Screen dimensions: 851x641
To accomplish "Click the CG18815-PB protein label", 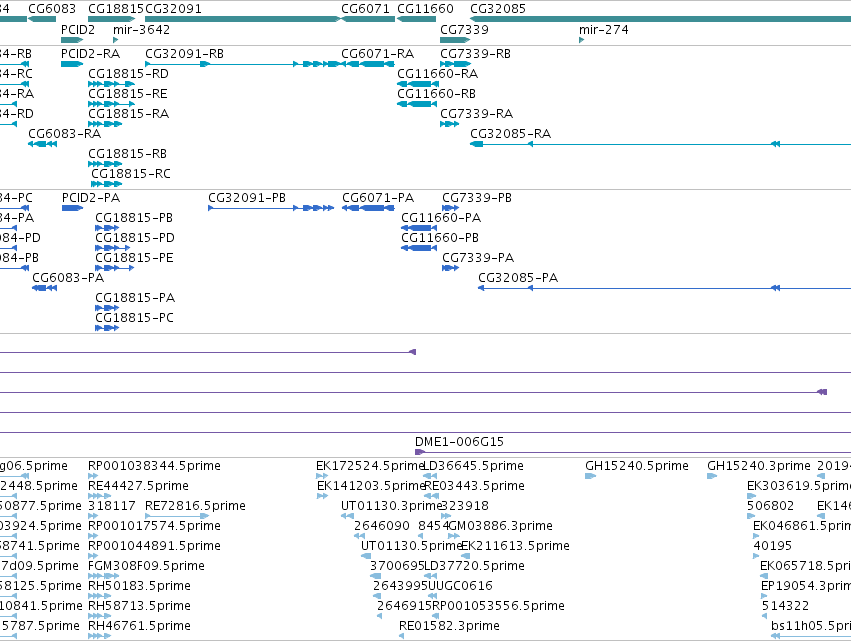I will click(134, 218).
